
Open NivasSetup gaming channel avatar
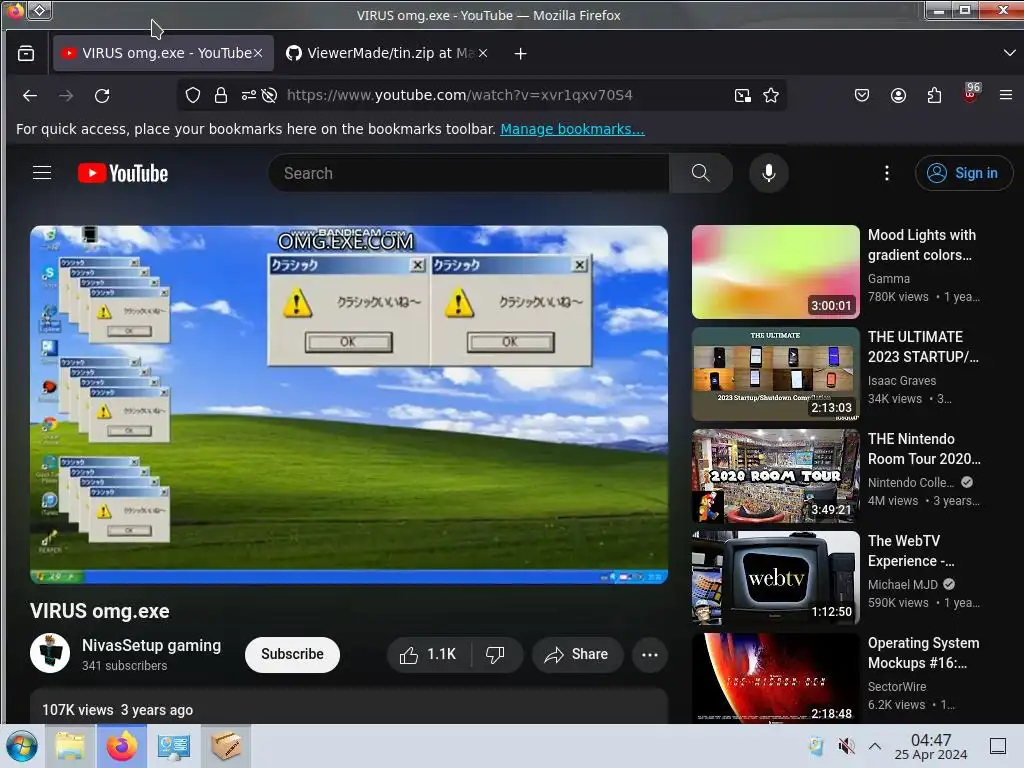click(50, 653)
